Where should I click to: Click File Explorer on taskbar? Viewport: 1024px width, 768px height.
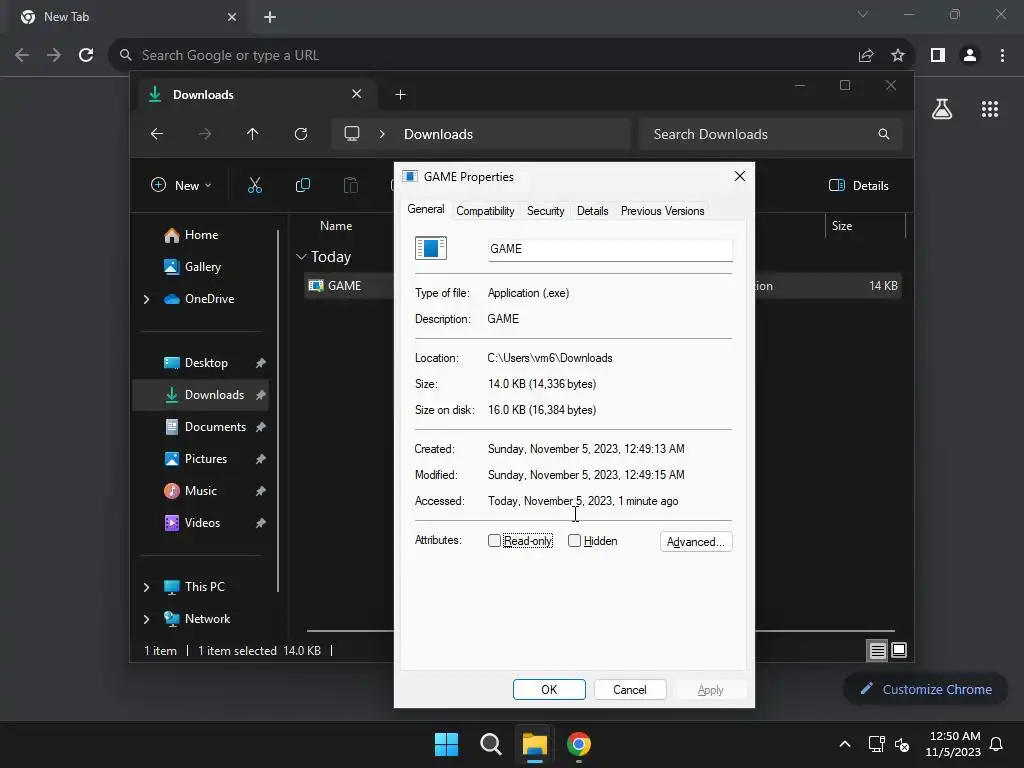tap(534, 744)
